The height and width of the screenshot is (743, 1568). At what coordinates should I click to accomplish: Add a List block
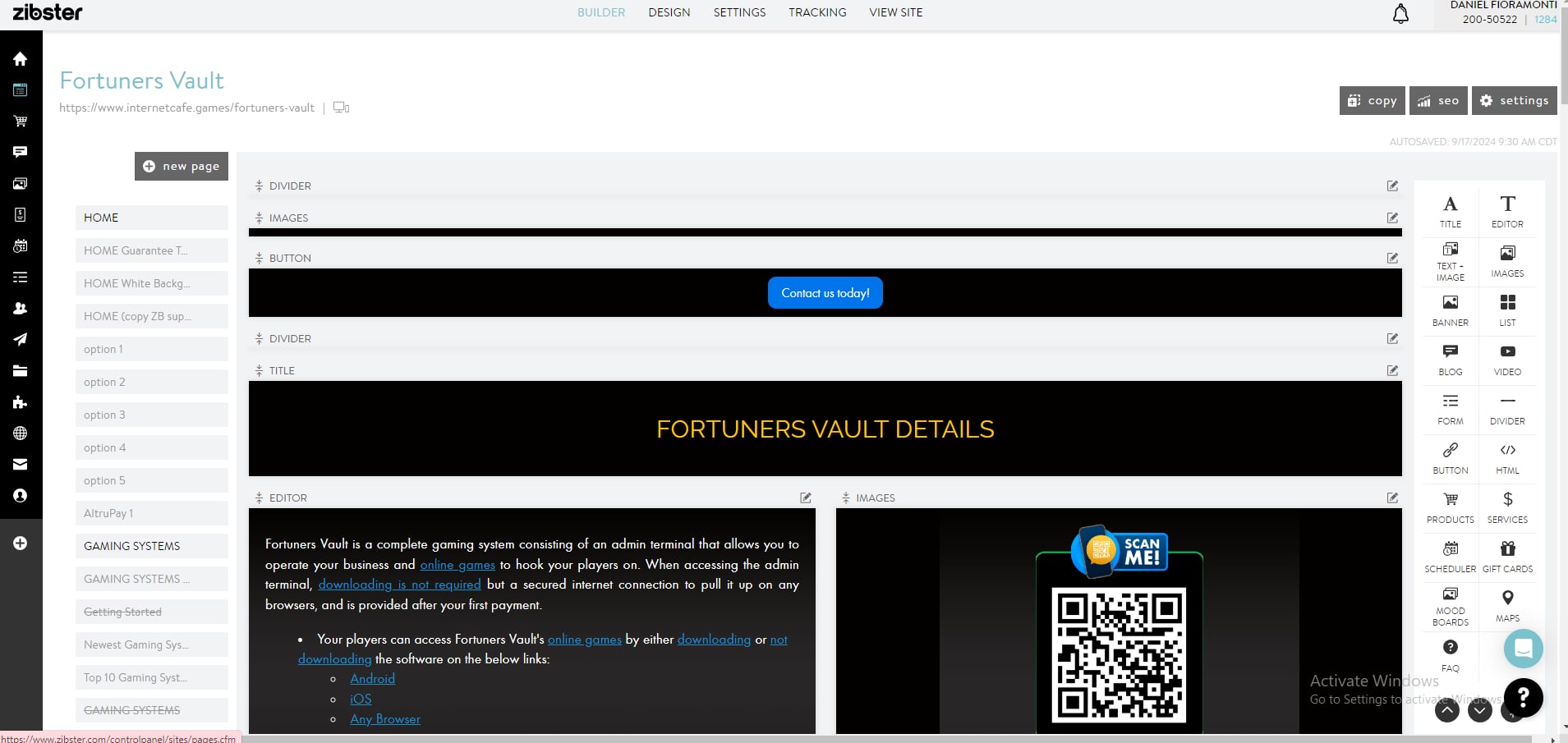1507,310
